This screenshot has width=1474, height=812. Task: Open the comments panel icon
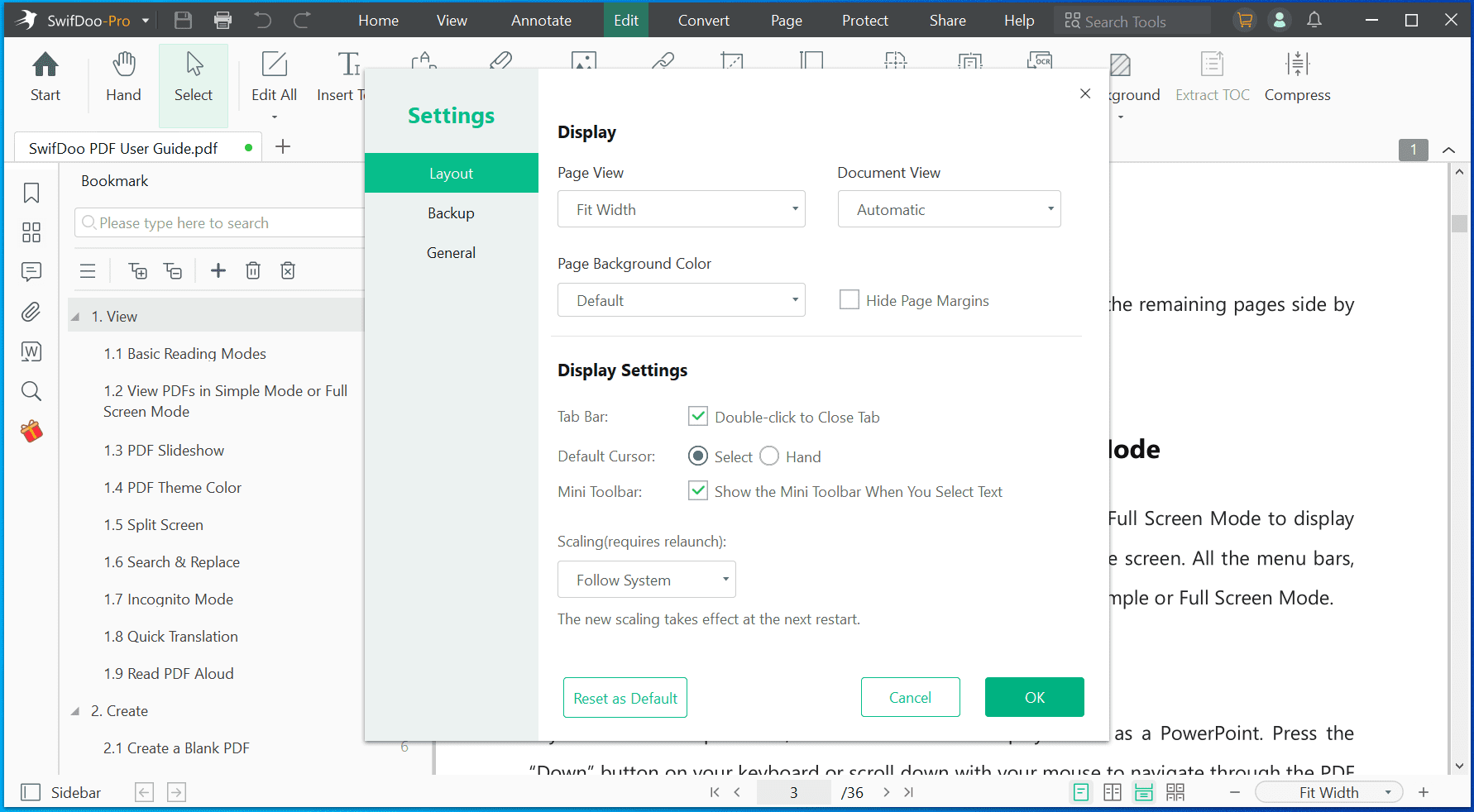31,271
